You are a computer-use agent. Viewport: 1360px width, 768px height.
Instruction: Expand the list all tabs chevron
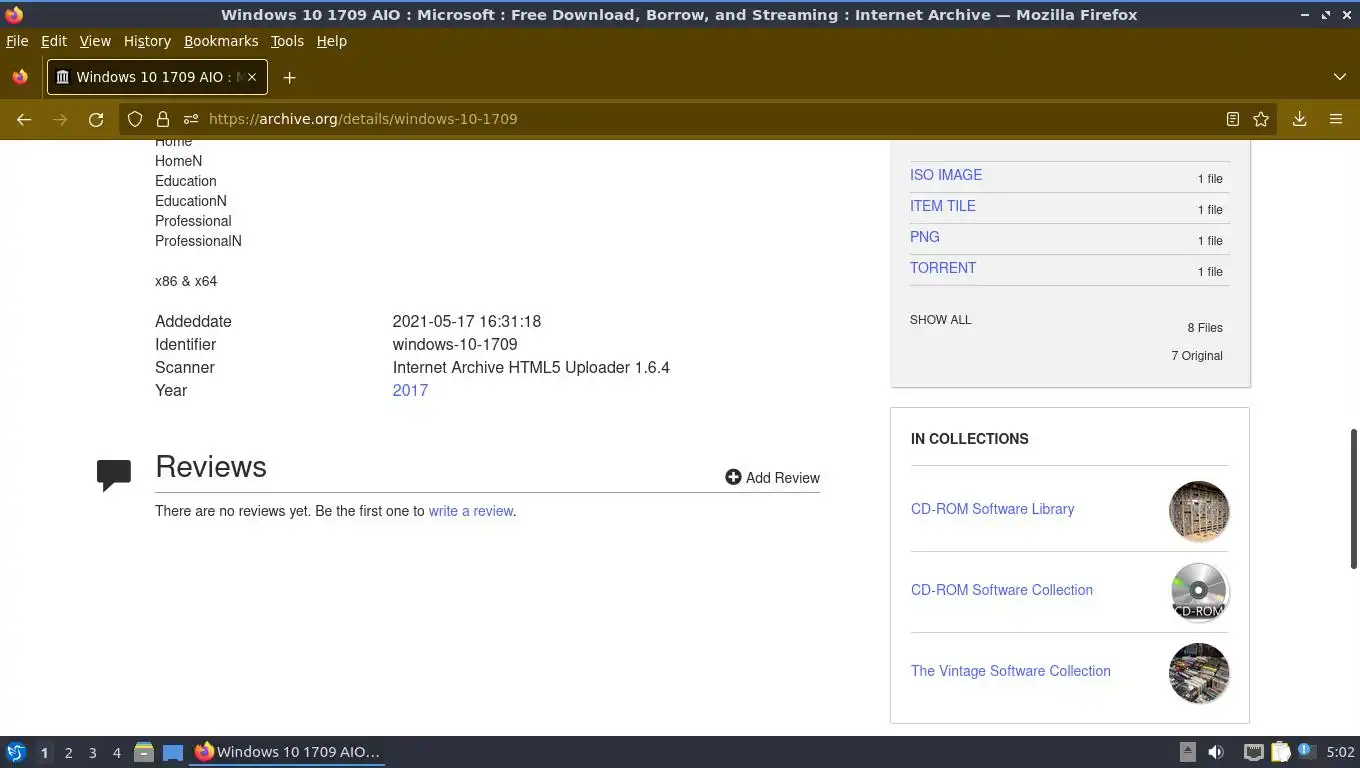1340,77
